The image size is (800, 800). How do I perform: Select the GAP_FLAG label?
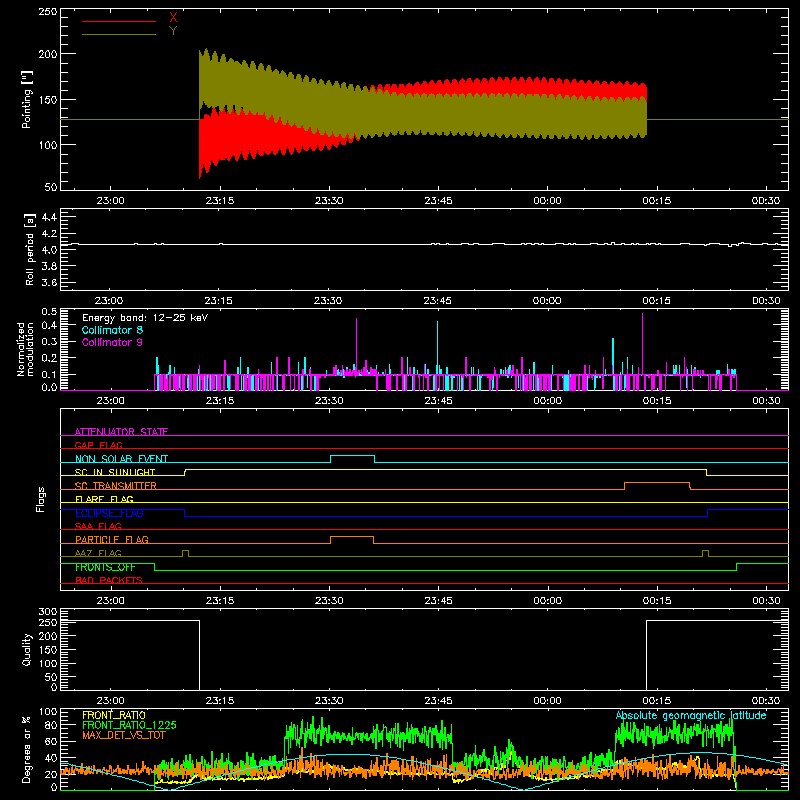(x=99, y=445)
